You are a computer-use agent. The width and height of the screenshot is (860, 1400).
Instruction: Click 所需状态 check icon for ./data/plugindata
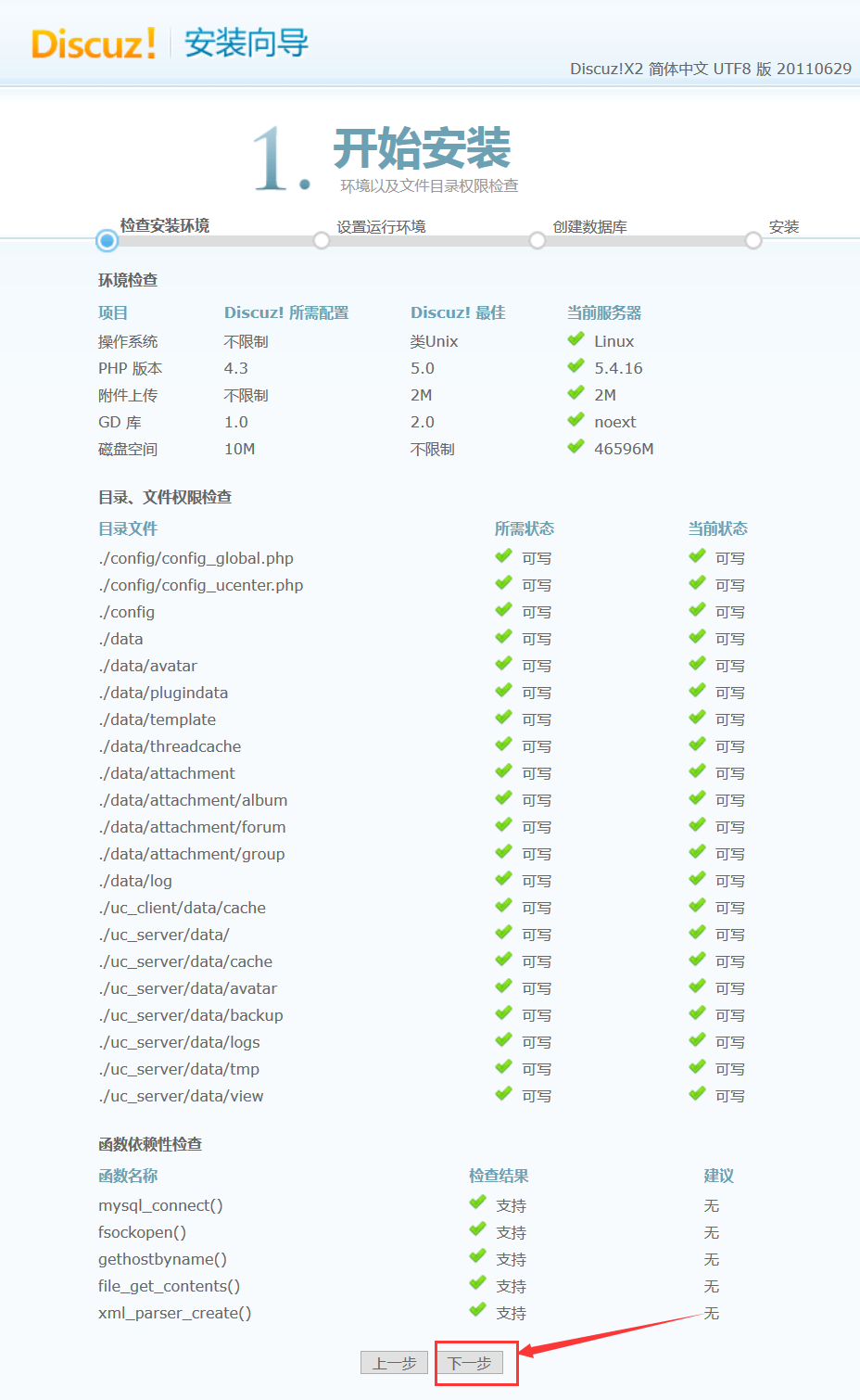504,691
